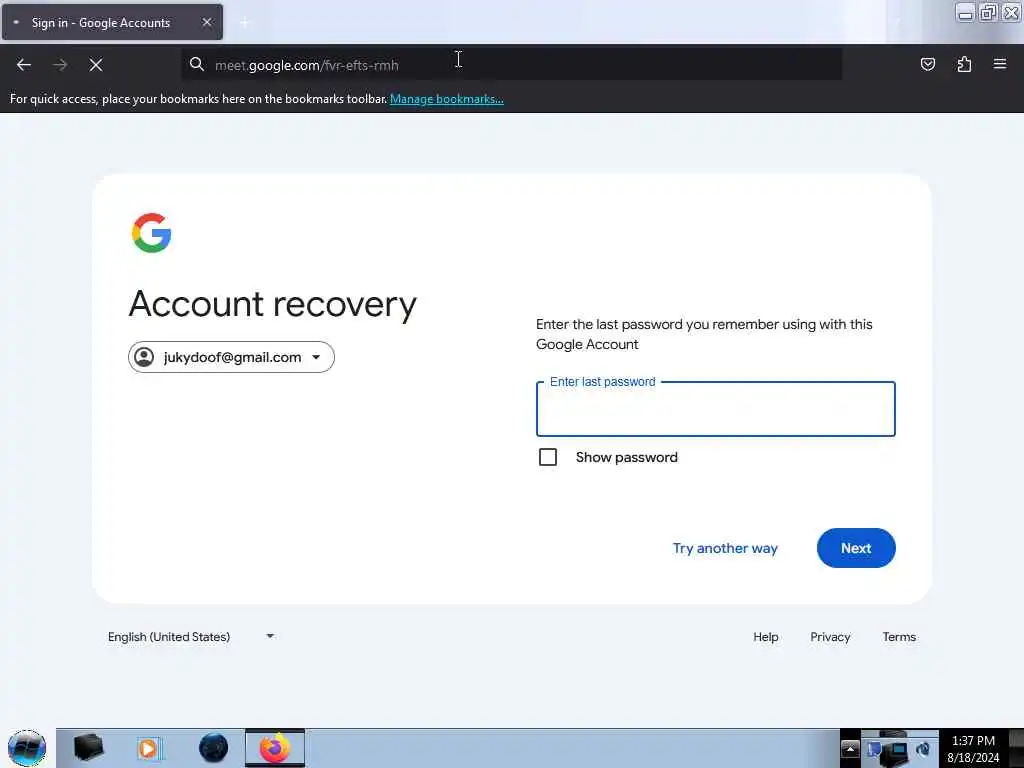Choose Try another way
Screen dimensions: 1024x768
coord(725,548)
